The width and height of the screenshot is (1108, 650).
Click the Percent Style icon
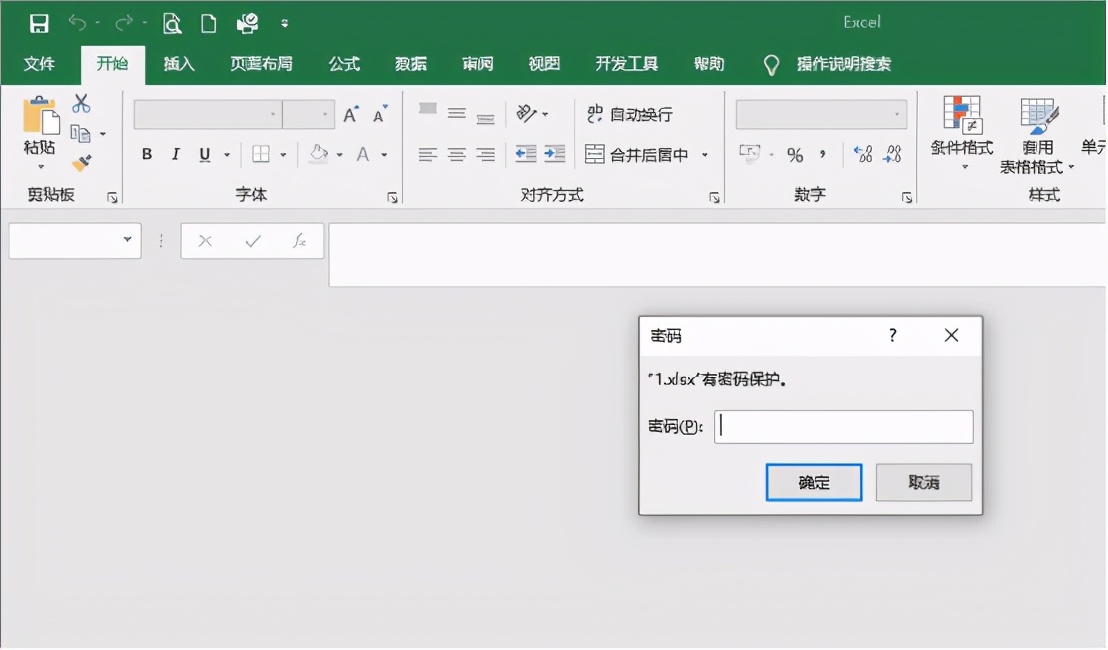pos(795,154)
